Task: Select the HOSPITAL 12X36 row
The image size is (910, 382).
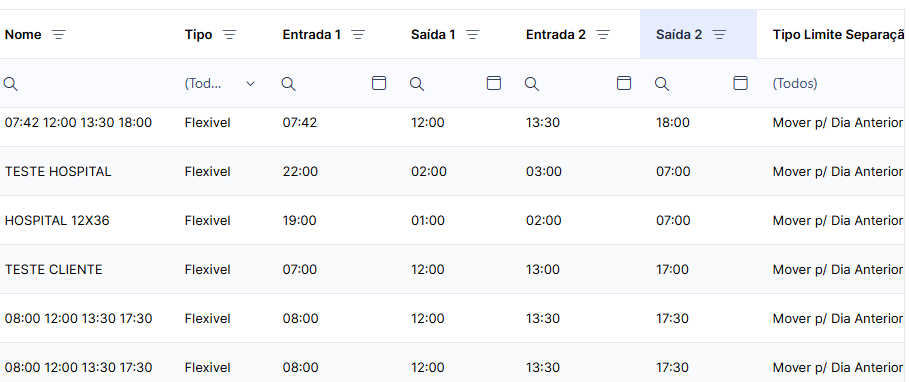Action: (x=452, y=221)
